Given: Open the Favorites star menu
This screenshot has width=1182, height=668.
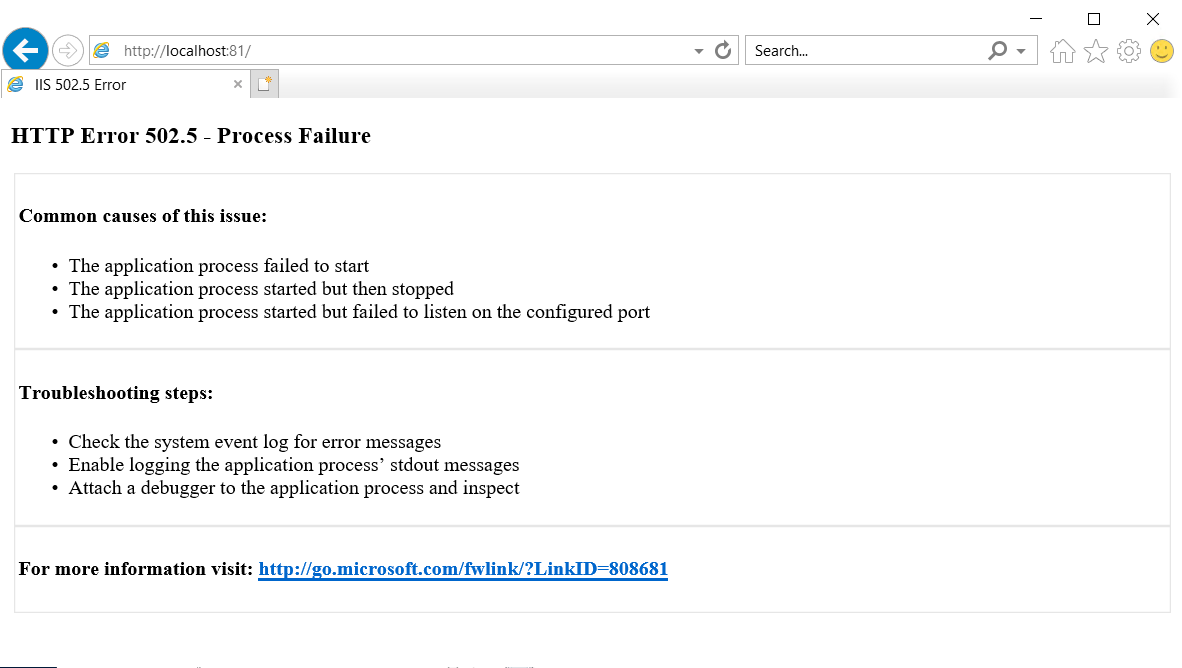Looking at the screenshot, I should [x=1096, y=51].
